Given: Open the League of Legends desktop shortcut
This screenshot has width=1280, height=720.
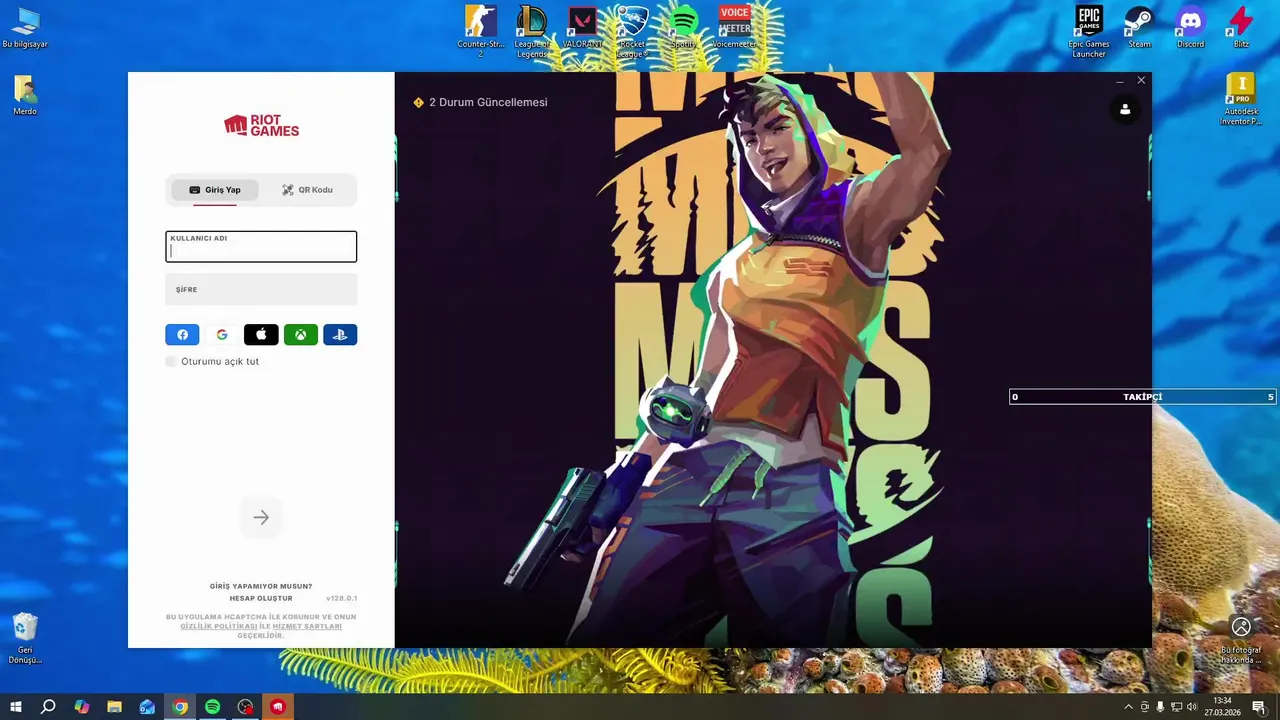Looking at the screenshot, I should click(x=531, y=31).
